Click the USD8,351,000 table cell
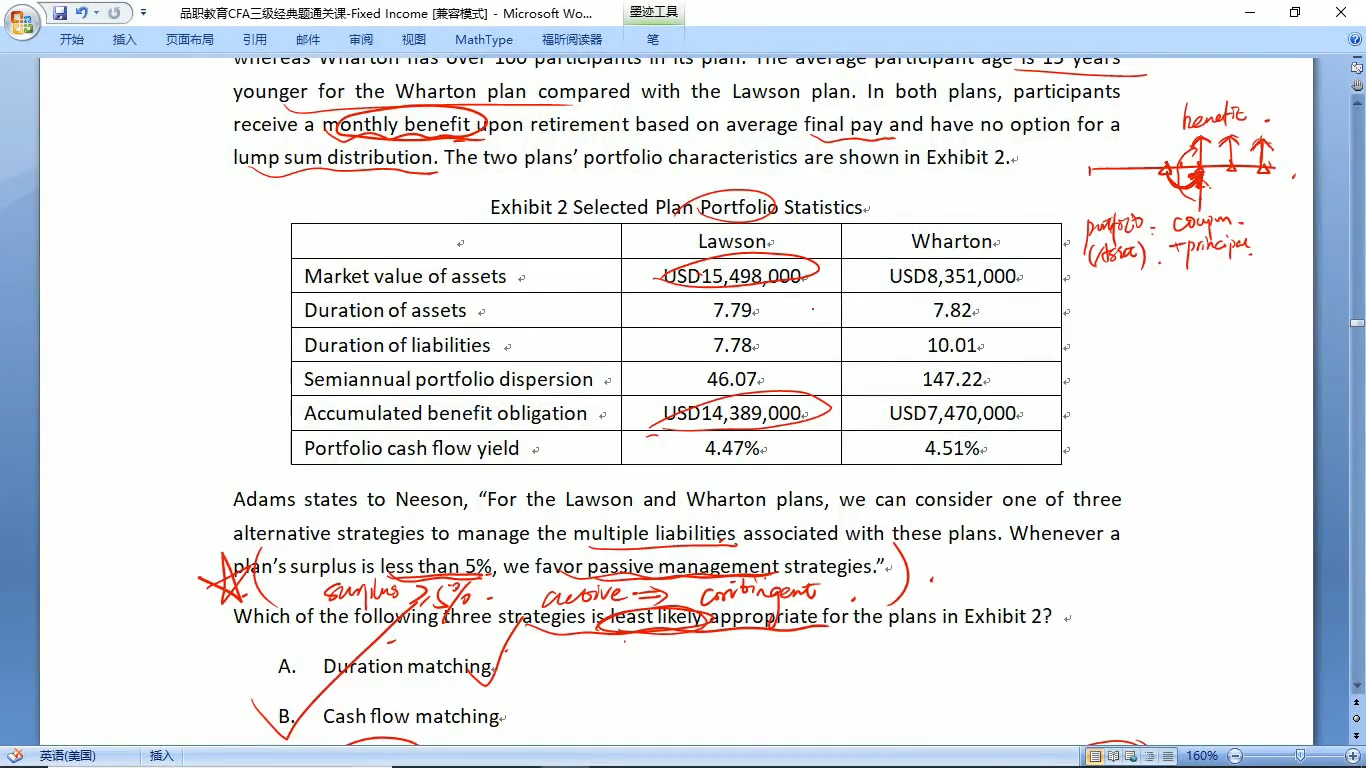 pyautogui.click(x=951, y=277)
